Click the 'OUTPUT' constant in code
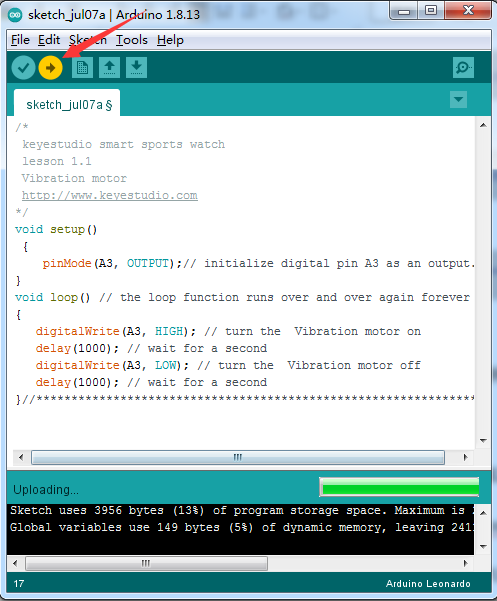Viewport: 497px width, 601px height. [x=148, y=264]
